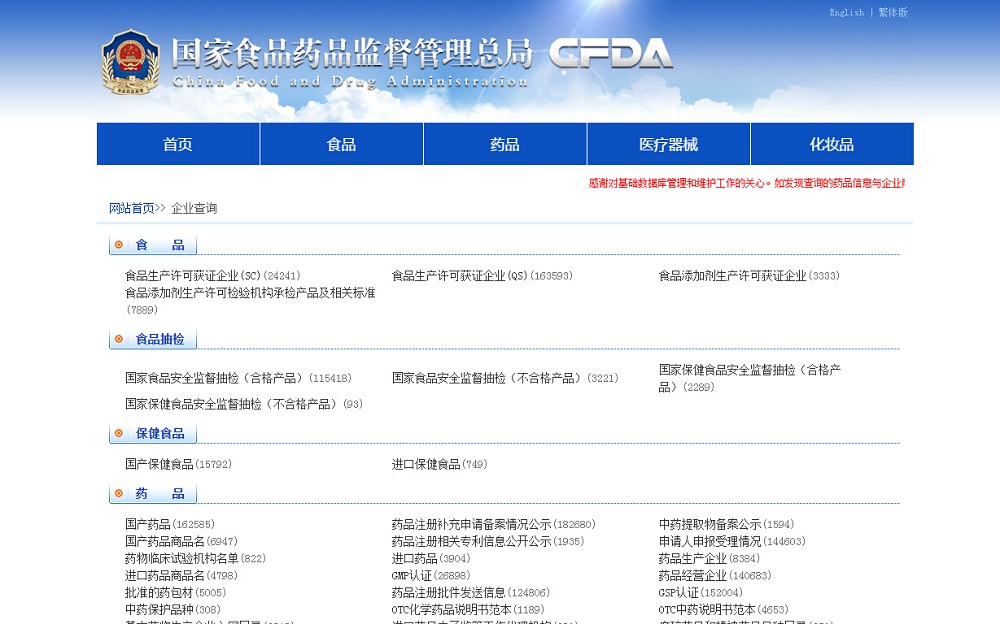1000x624 pixels.
Task: Open GMP认证 link
Action: tap(431, 576)
